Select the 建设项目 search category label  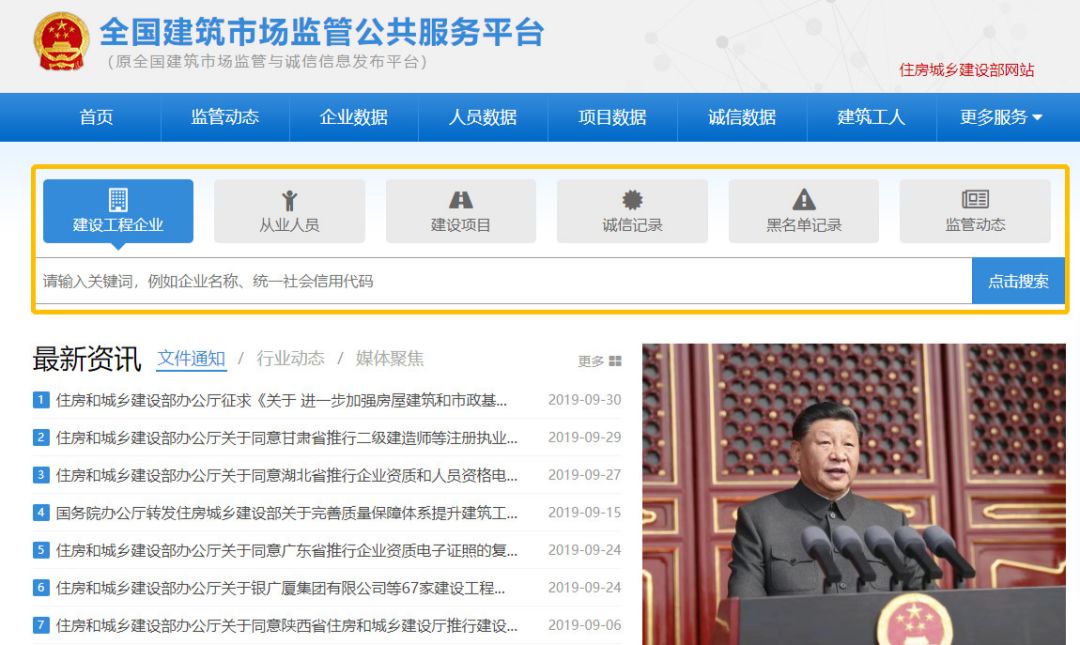(461, 225)
